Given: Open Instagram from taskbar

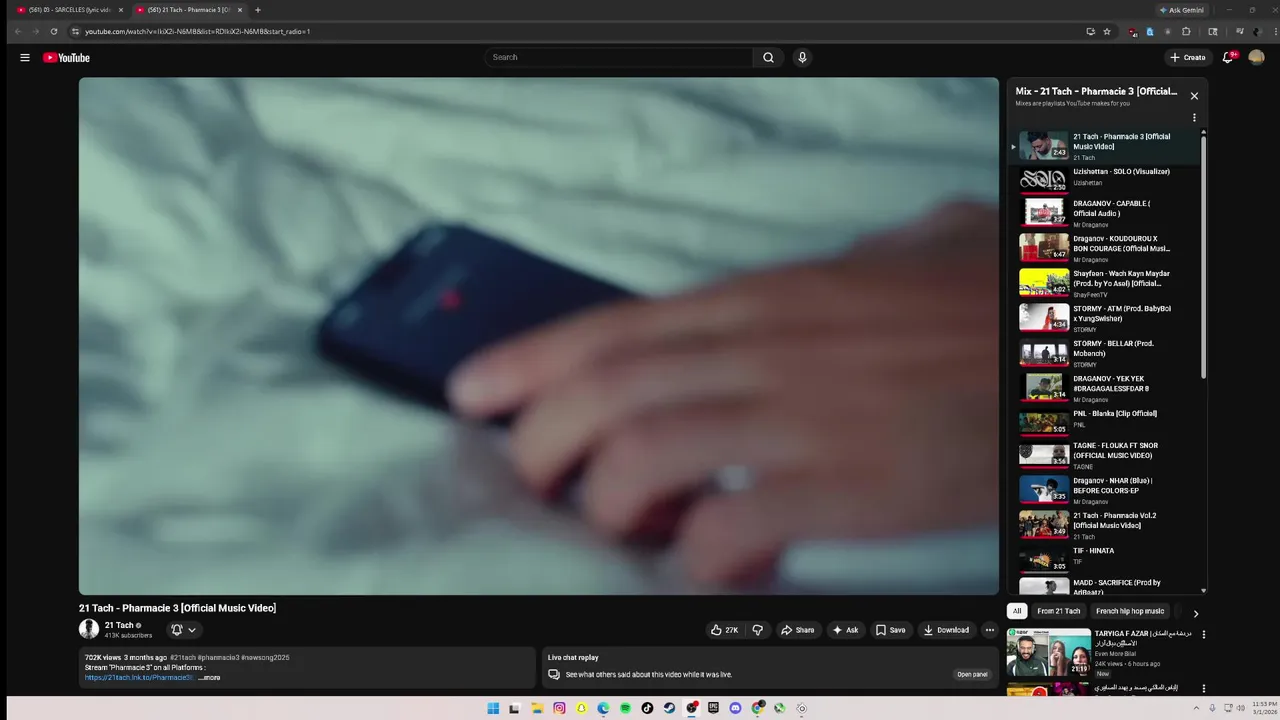Looking at the screenshot, I should (559, 708).
